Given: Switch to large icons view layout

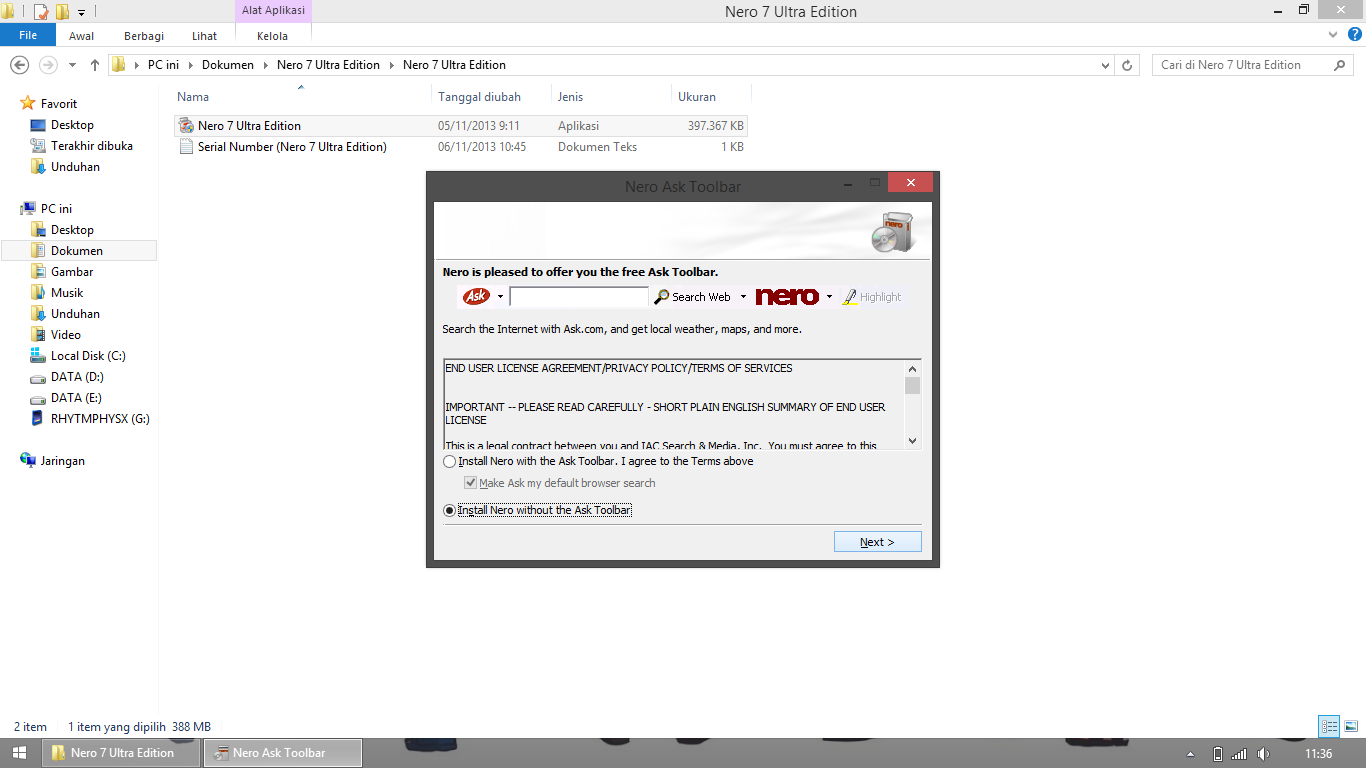Looking at the screenshot, I should click(x=1350, y=727).
